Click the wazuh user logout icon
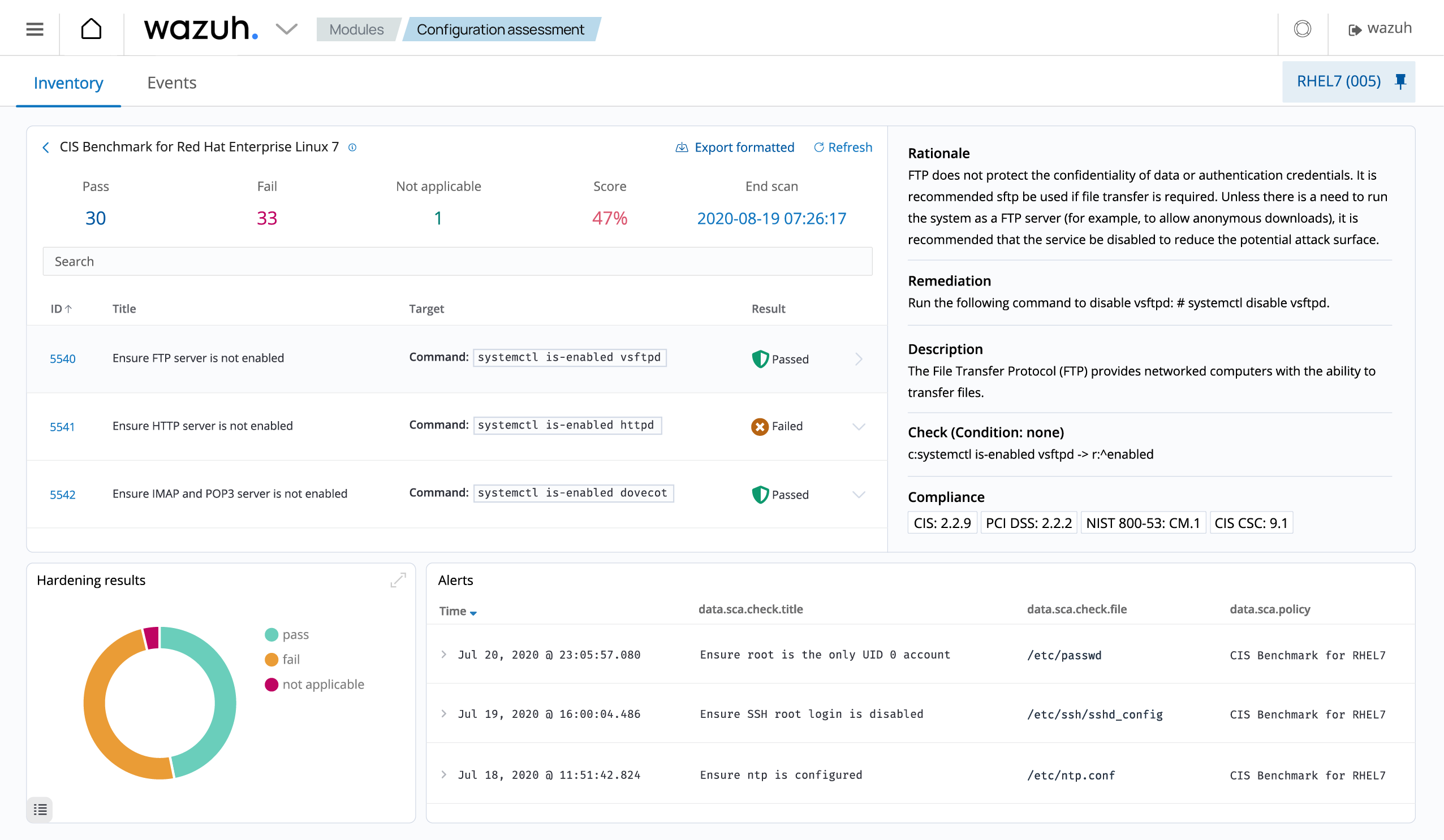Viewport: 1444px width, 840px height. pos(1355,30)
